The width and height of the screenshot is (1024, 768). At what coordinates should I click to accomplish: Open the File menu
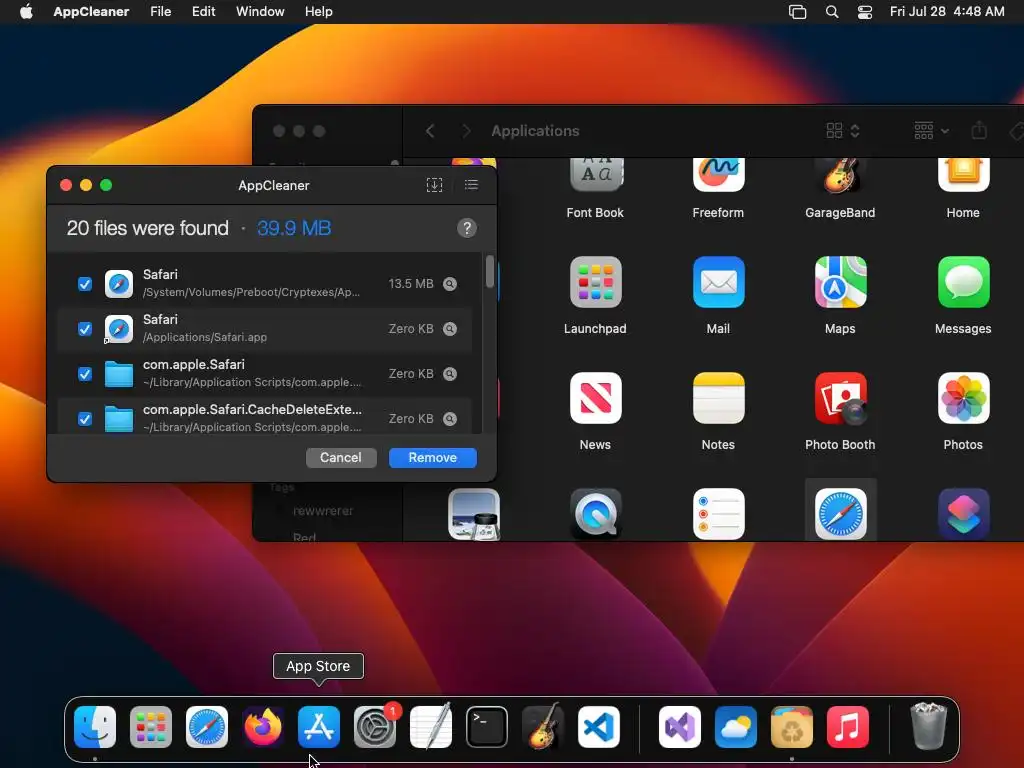click(160, 11)
